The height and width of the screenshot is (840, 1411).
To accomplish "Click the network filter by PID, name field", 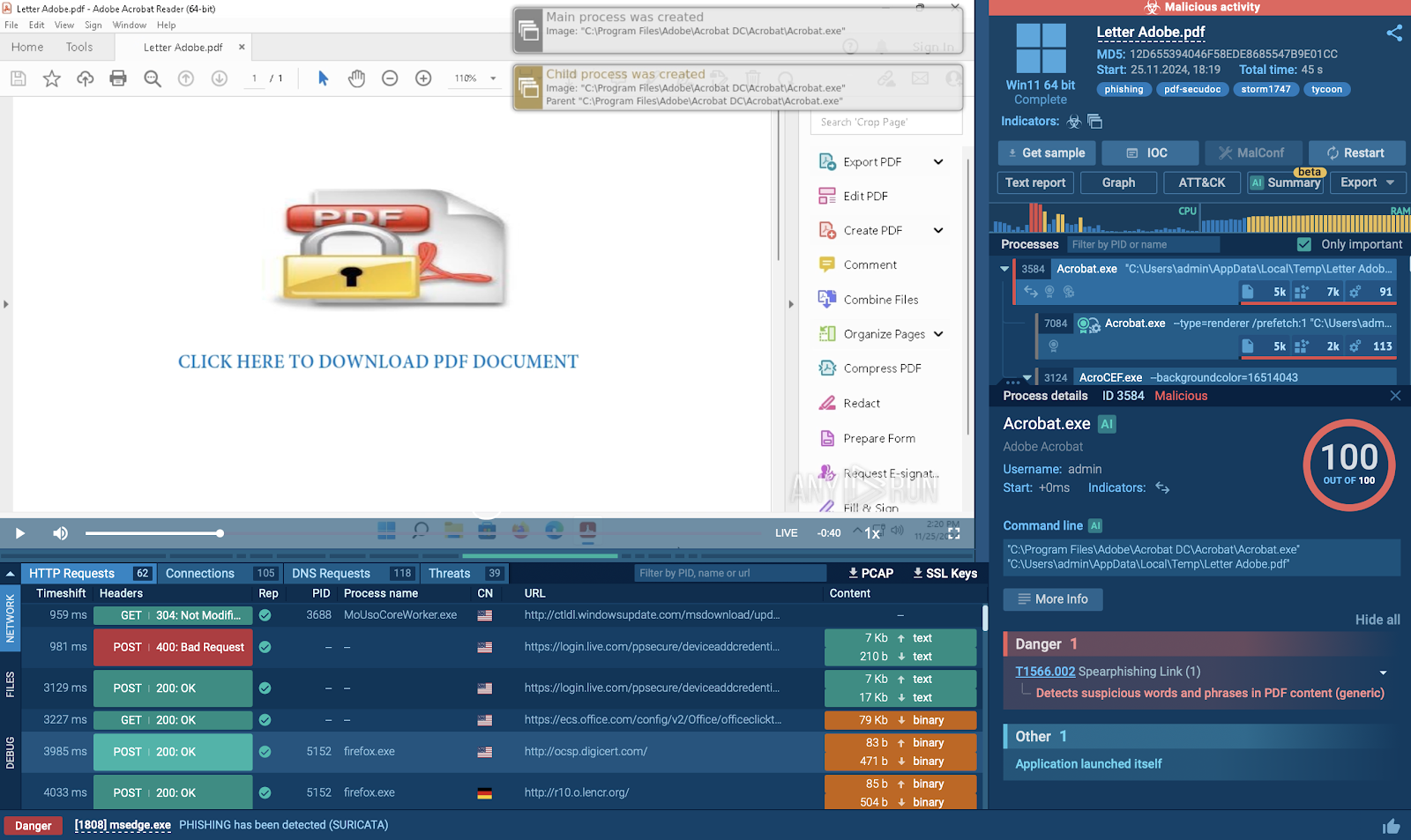I will [x=729, y=573].
